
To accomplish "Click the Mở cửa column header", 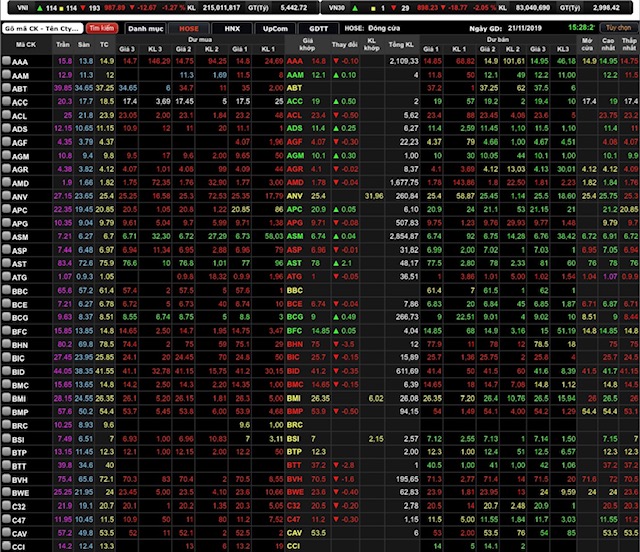I will point(587,45).
